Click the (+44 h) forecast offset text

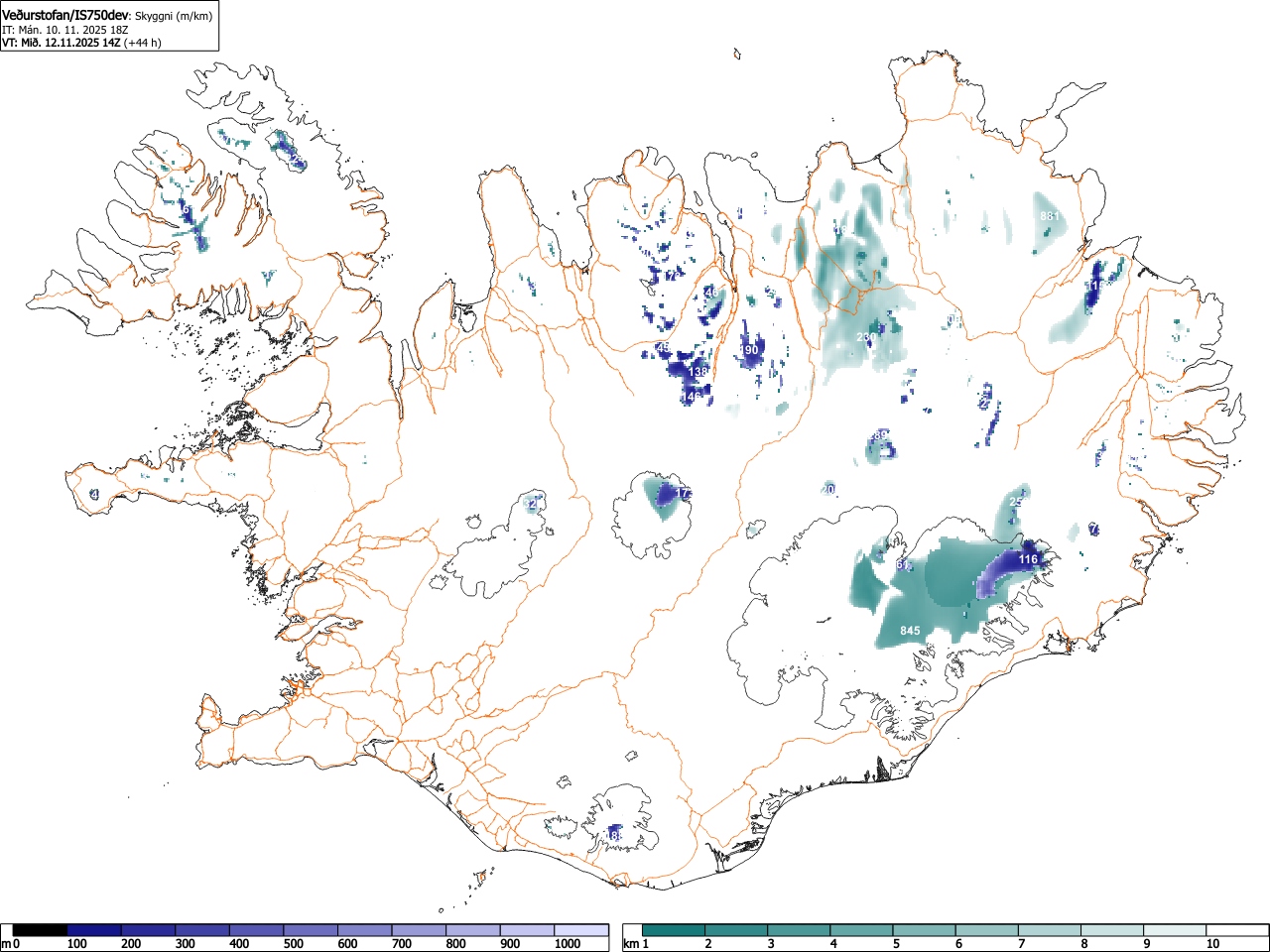point(142,43)
